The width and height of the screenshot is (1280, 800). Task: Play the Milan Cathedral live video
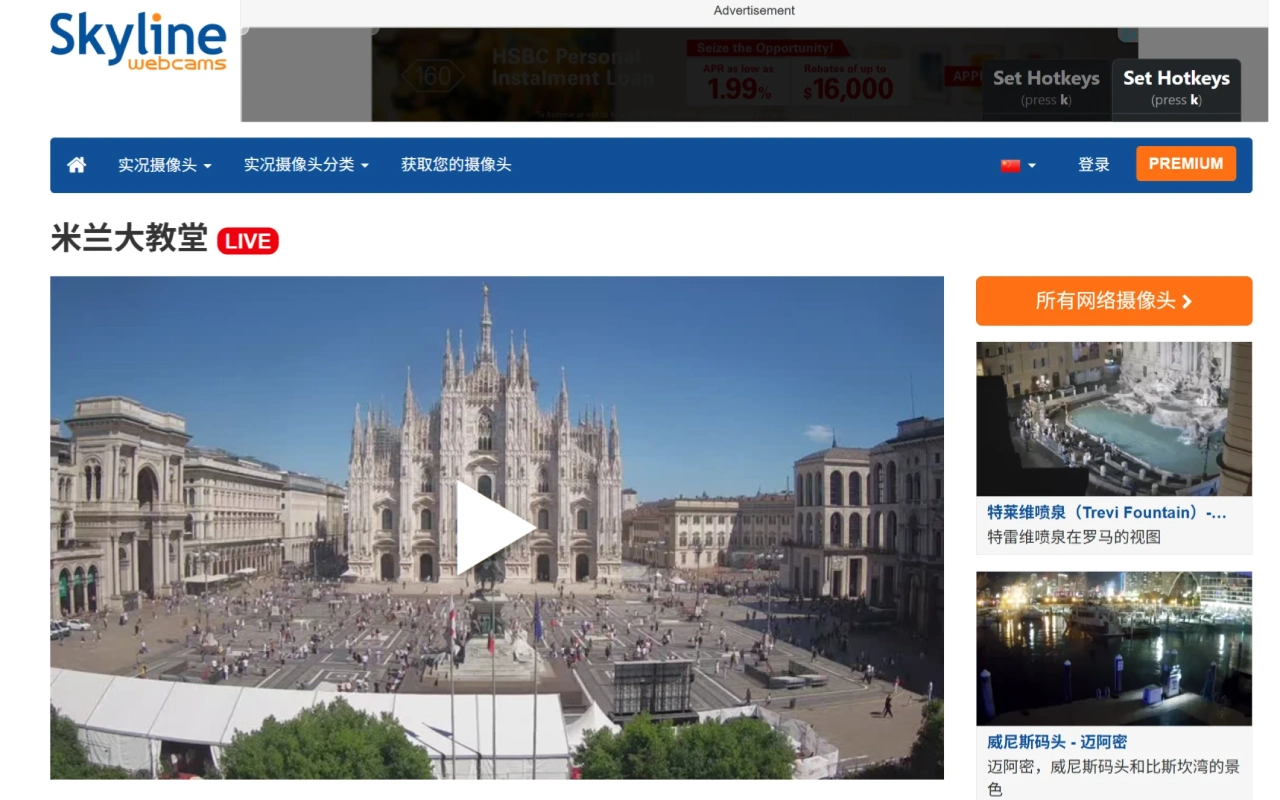496,527
